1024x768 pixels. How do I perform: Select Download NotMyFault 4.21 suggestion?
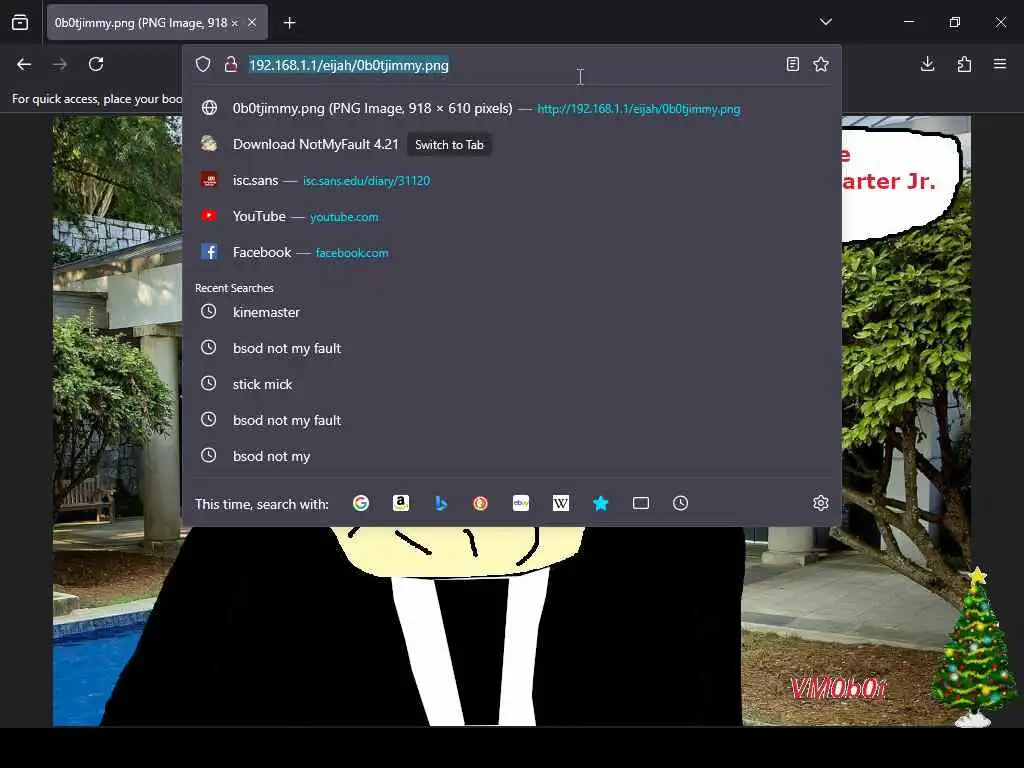point(511,144)
